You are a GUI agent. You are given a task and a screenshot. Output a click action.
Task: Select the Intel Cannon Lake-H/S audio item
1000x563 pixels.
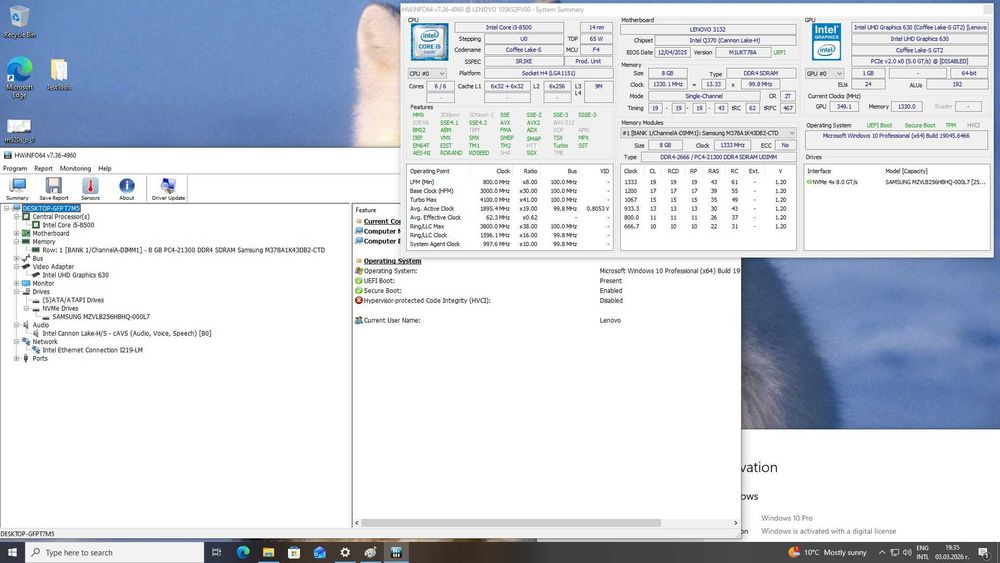pyautogui.click(x=126, y=333)
